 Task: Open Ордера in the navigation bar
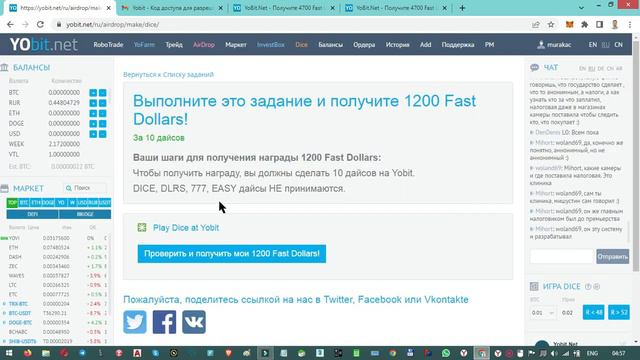[x=364, y=44]
